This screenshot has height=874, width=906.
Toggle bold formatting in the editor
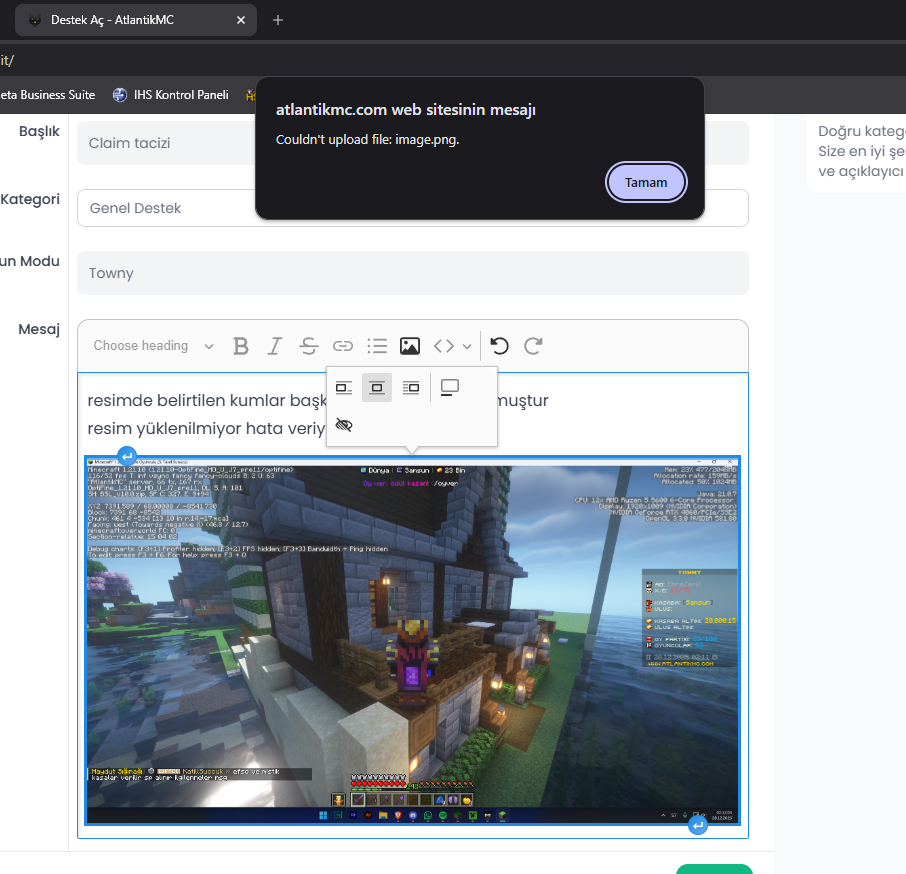click(x=240, y=346)
